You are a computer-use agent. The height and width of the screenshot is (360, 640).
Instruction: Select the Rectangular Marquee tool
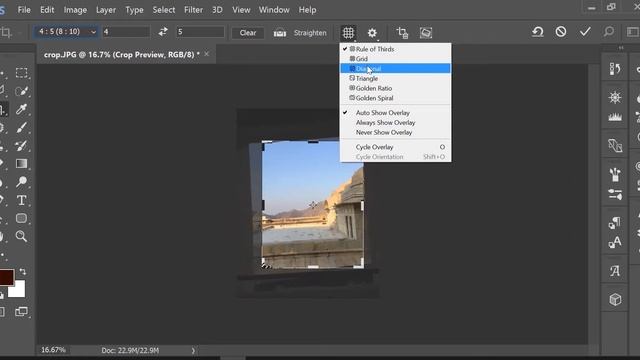coord(22,73)
